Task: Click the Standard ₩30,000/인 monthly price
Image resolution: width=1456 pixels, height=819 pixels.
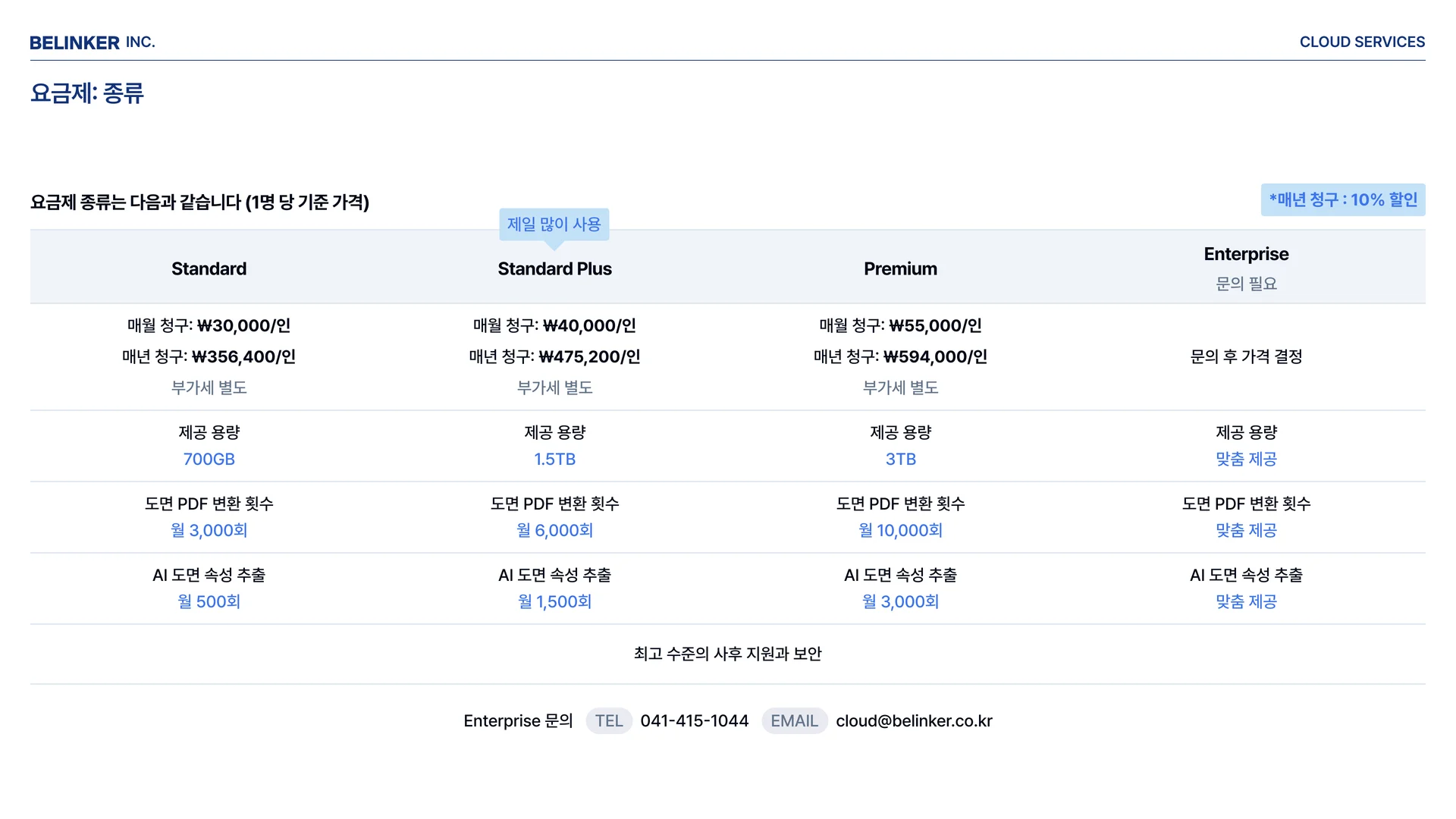Action: 243,326
